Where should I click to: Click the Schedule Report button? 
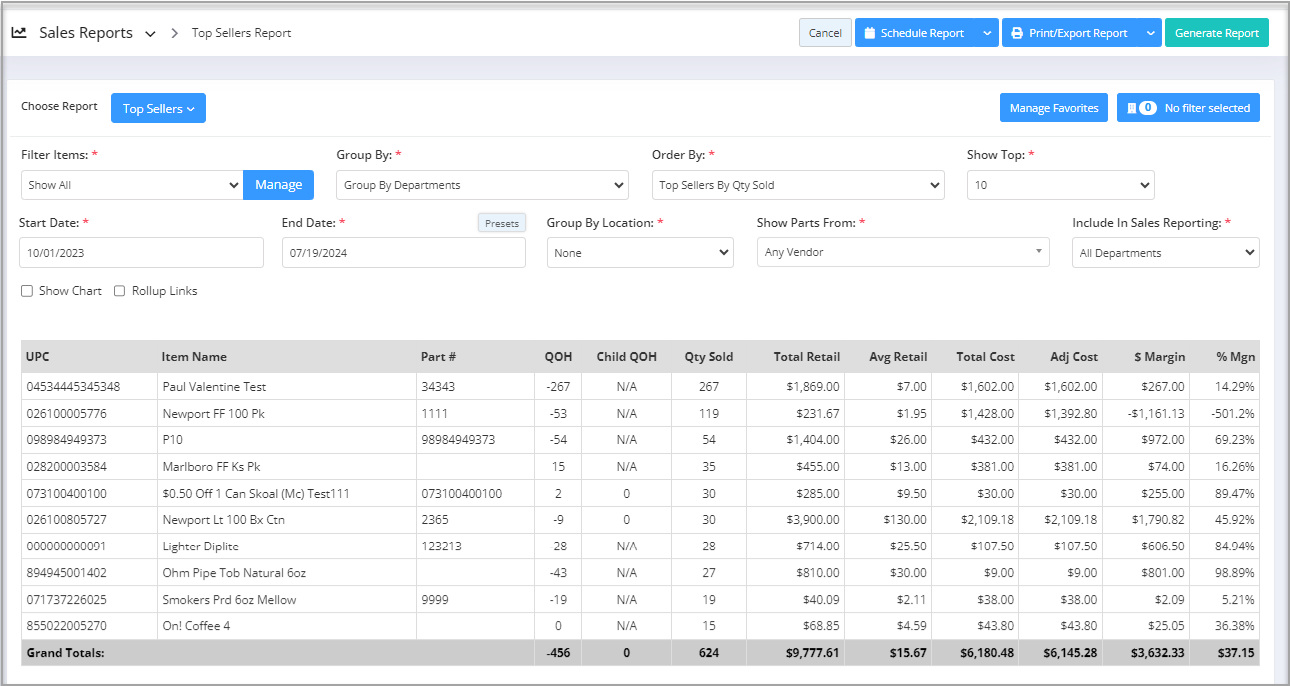pyautogui.click(x=915, y=33)
